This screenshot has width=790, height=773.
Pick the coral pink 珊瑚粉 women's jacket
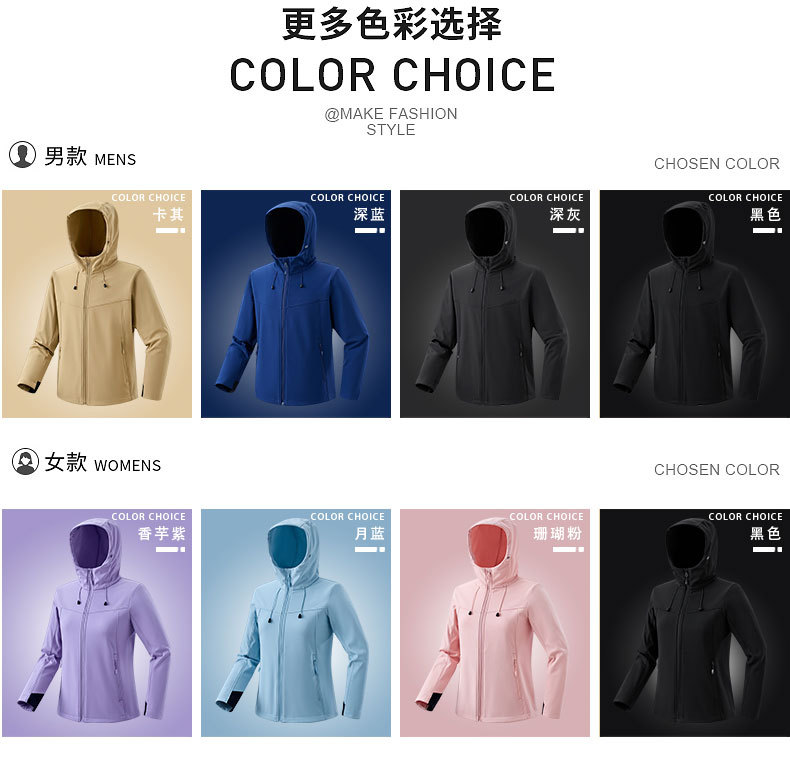coord(495,623)
